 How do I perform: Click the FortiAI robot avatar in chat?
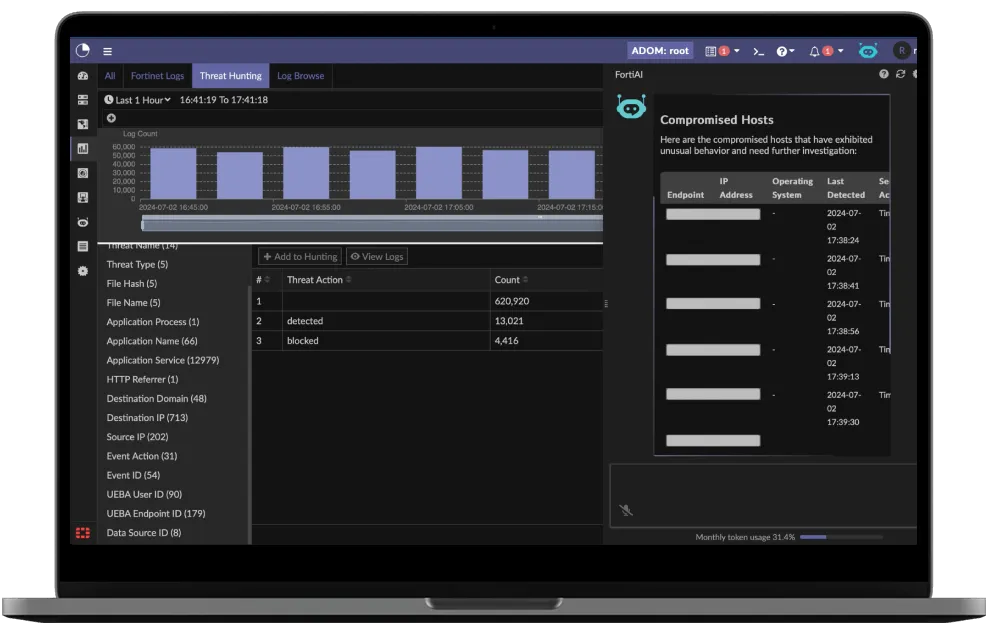pos(631,108)
